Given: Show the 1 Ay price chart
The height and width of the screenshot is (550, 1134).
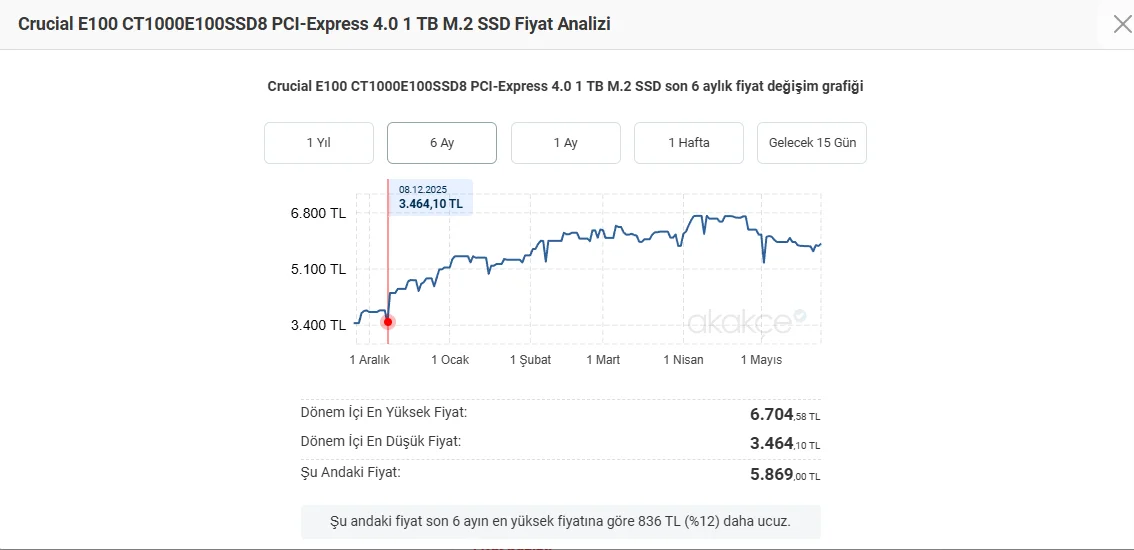Looking at the screenshot, I should 566,143.
